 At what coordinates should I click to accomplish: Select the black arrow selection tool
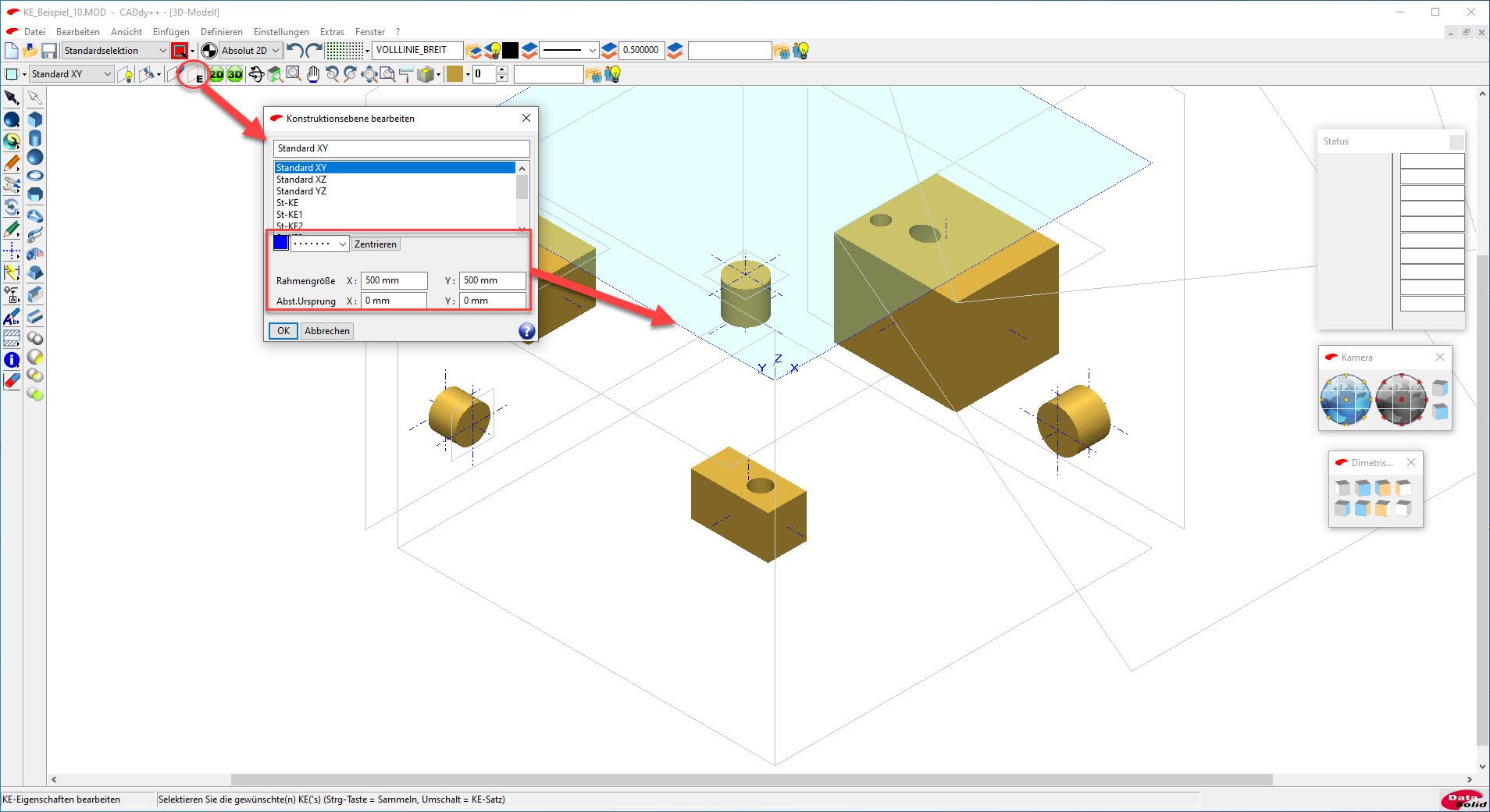(12, 98)
